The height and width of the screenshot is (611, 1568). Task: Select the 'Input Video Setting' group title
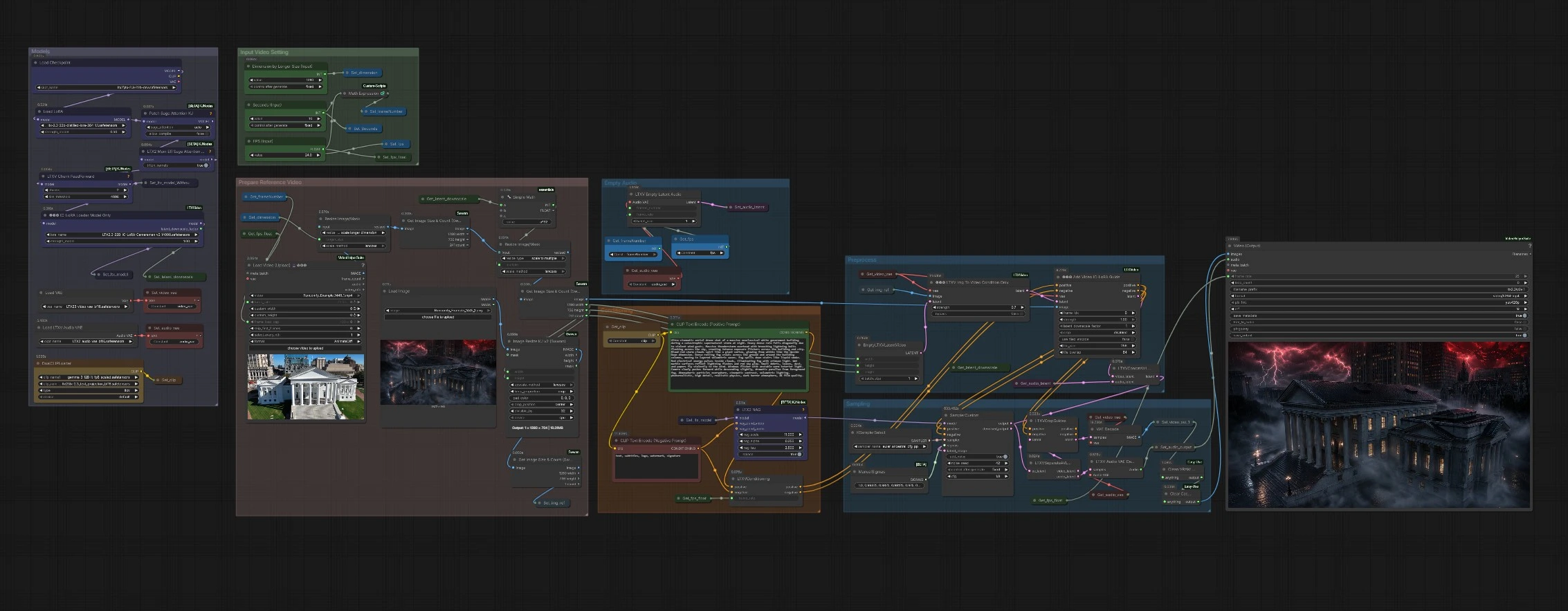pos(264,52)
